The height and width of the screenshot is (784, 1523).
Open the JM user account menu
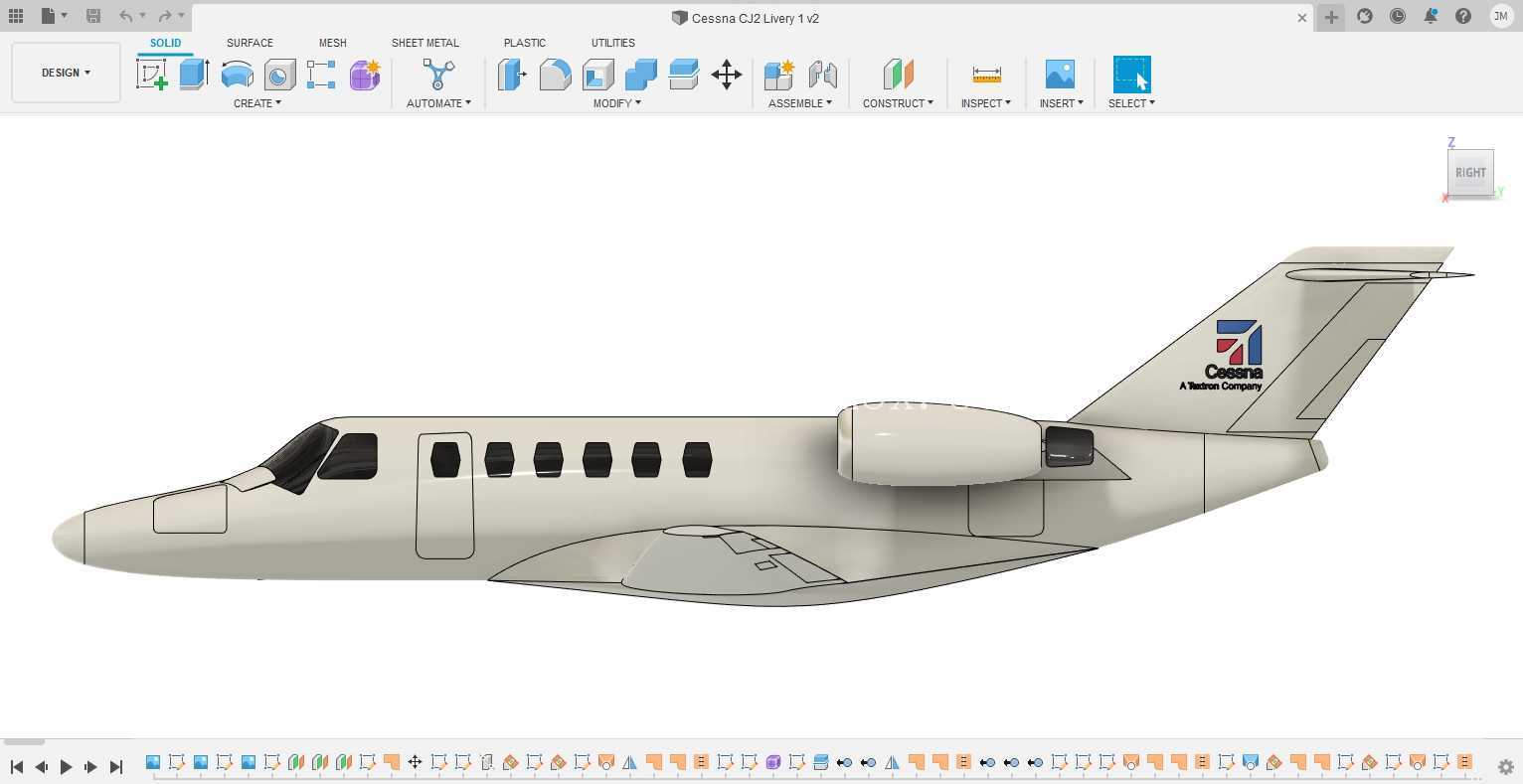[x=1501, y=16]
